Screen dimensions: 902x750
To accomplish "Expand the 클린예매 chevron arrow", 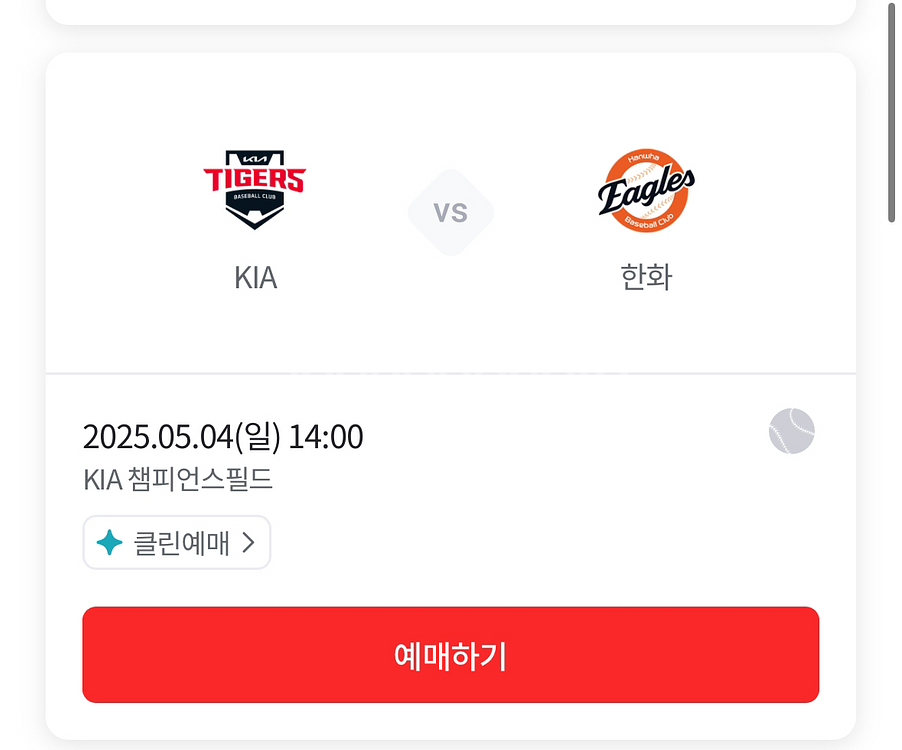I will [x=249, y=543].
